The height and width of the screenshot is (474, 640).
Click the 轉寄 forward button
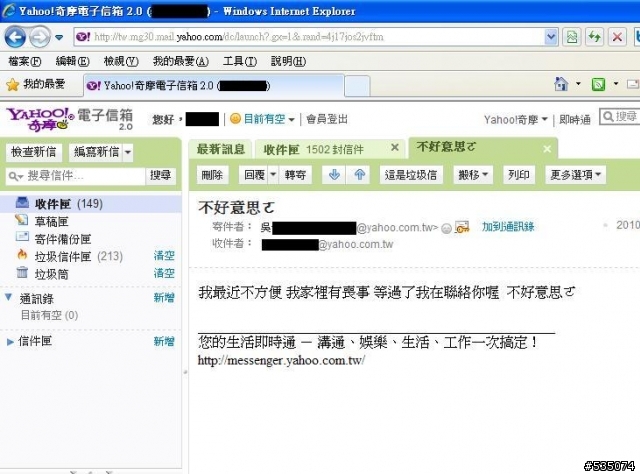pos(296,175)
